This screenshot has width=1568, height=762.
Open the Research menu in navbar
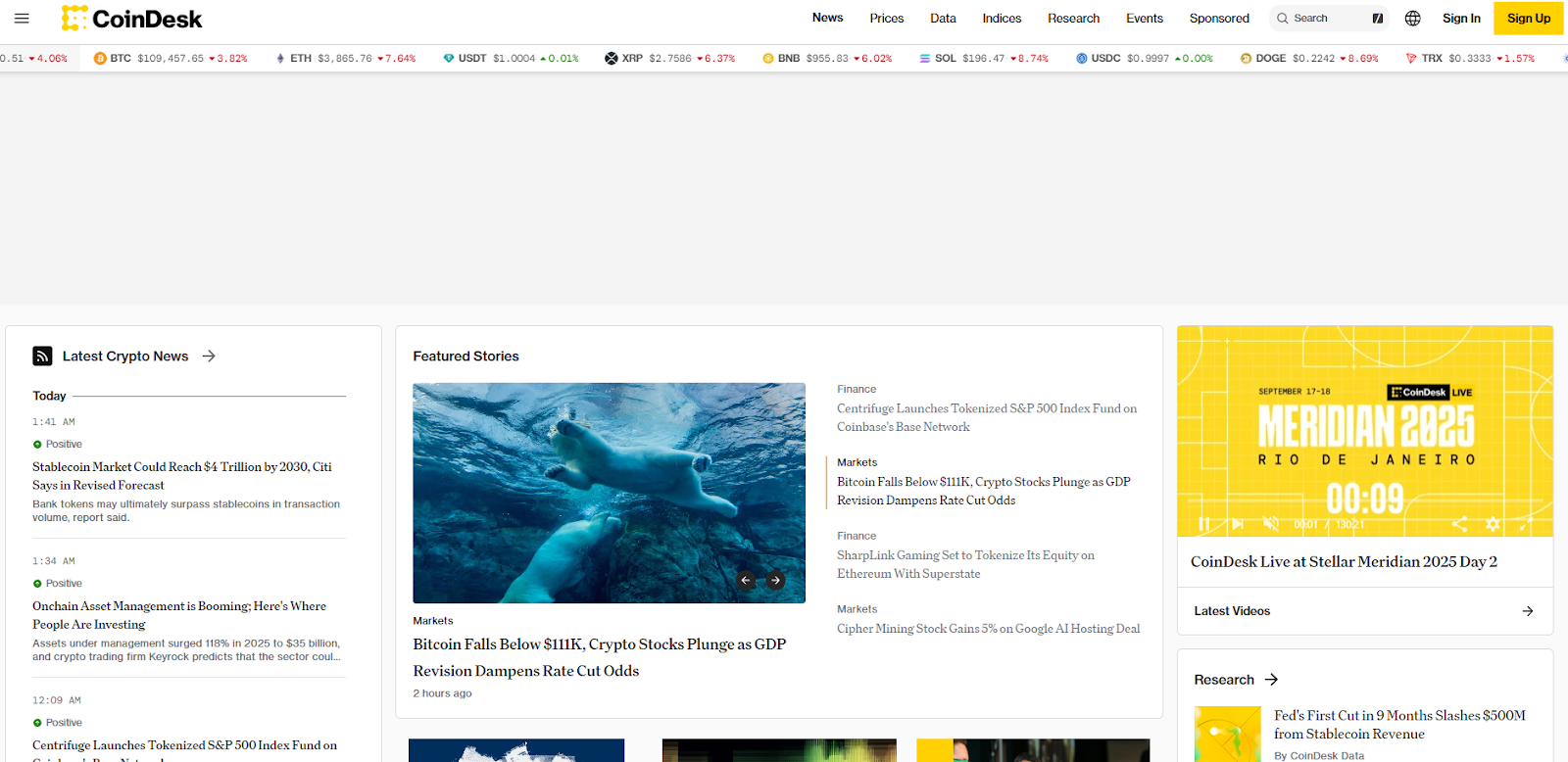(x=1073, y=18)
